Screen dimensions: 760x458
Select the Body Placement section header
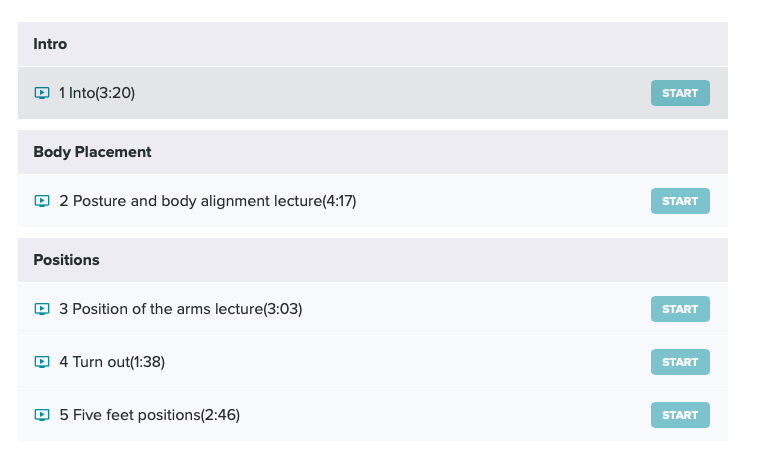click(x=373, y=152)
